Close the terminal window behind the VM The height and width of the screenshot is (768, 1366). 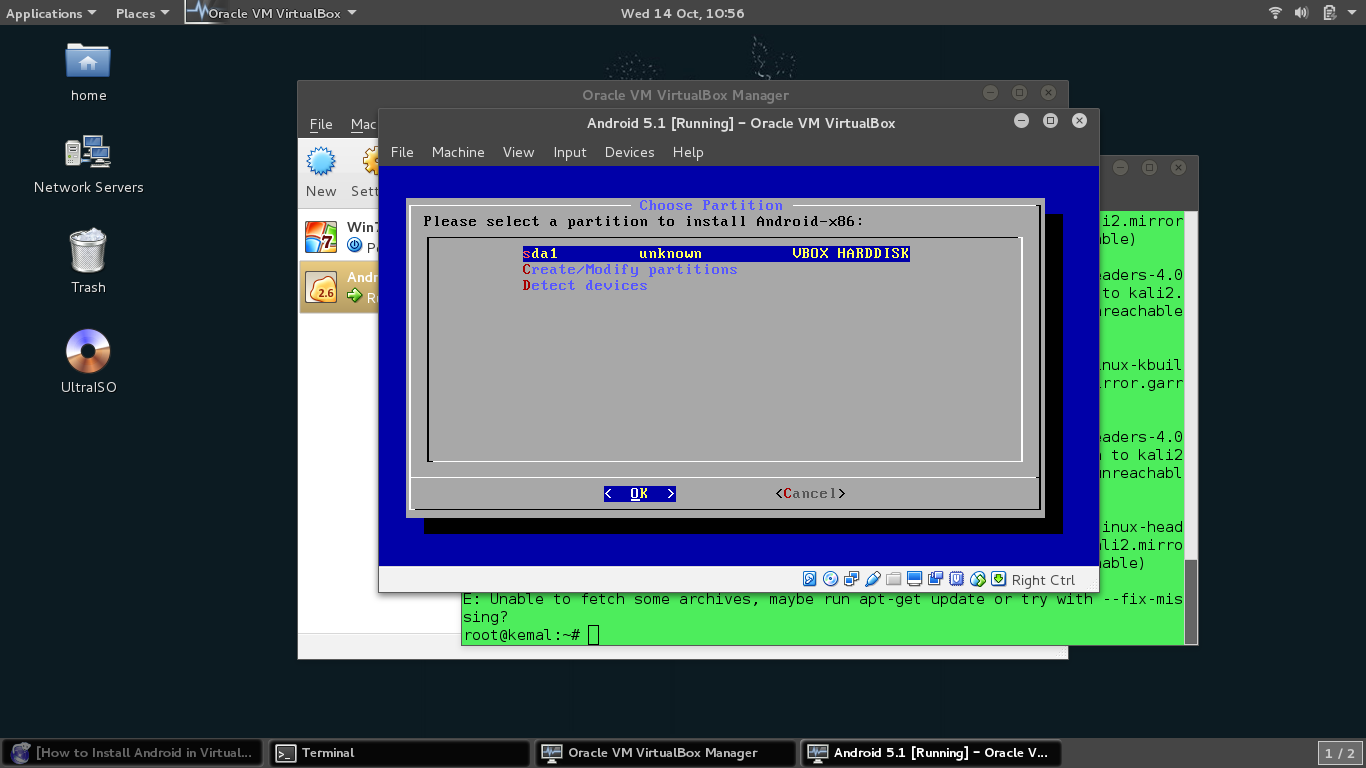(x=1179, y=167)
